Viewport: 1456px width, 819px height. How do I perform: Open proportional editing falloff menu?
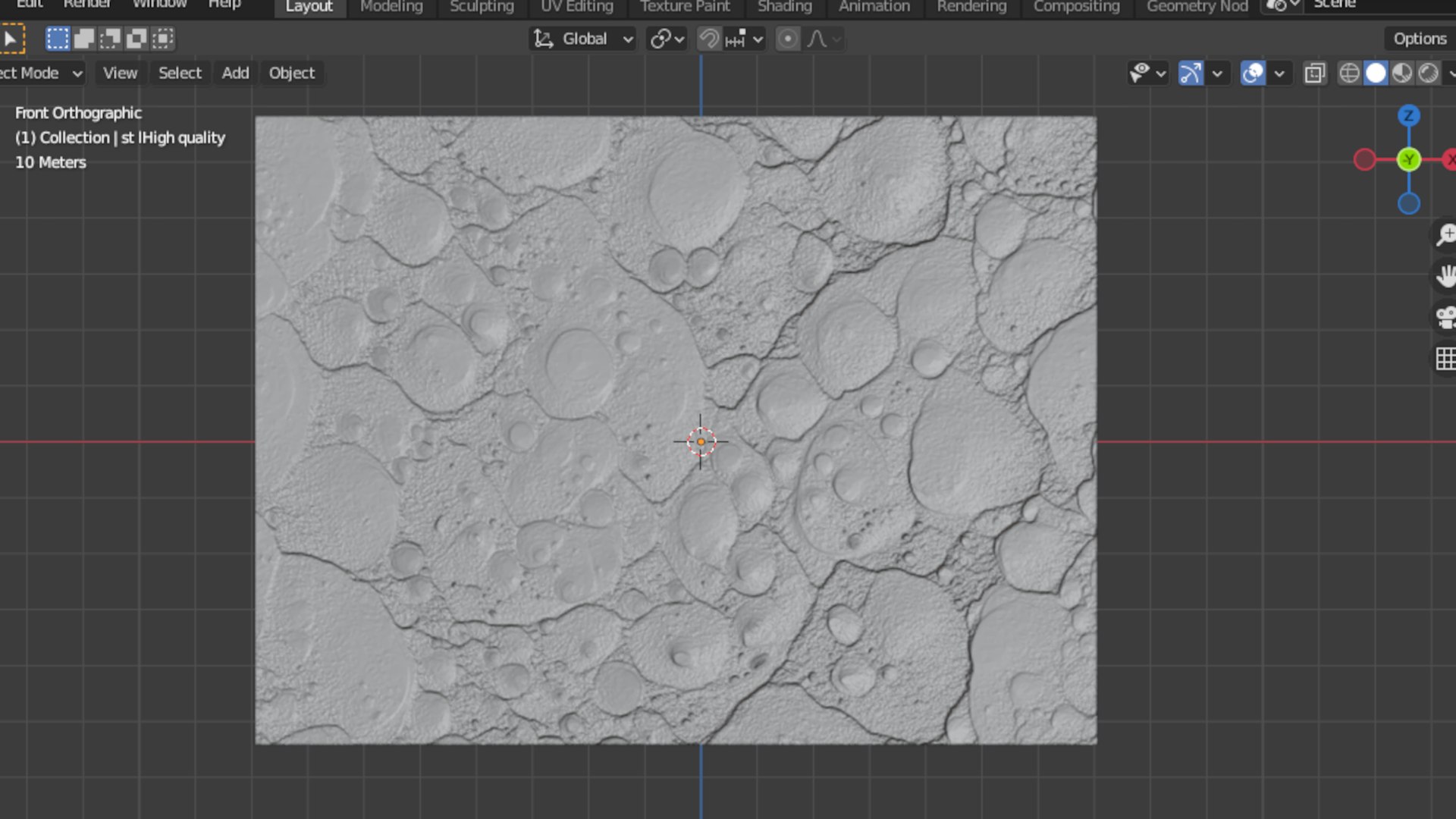coord(824,39)
